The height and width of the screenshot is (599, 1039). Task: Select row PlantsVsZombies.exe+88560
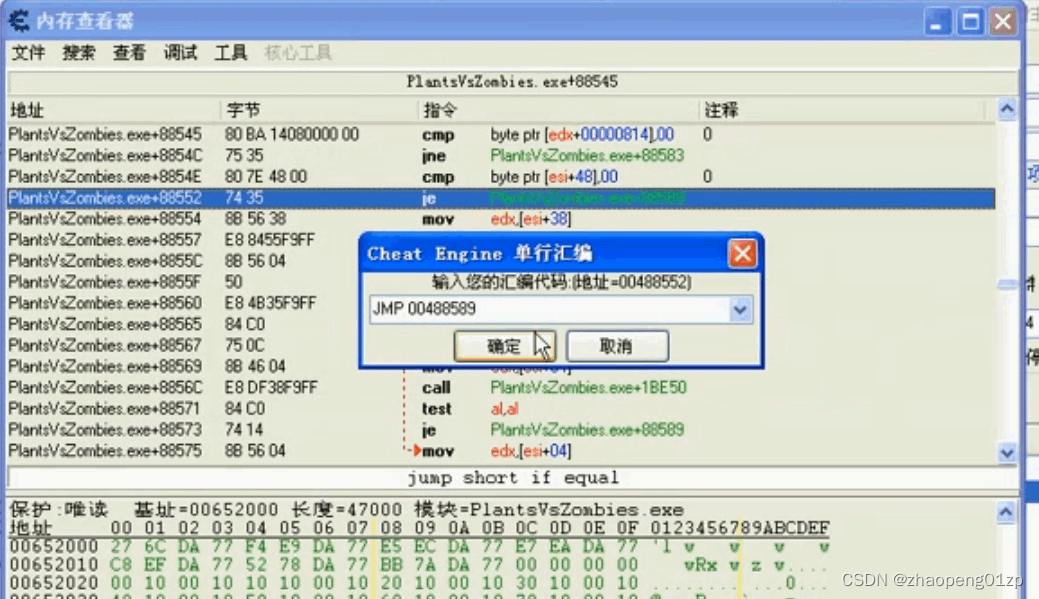[182, 303]
